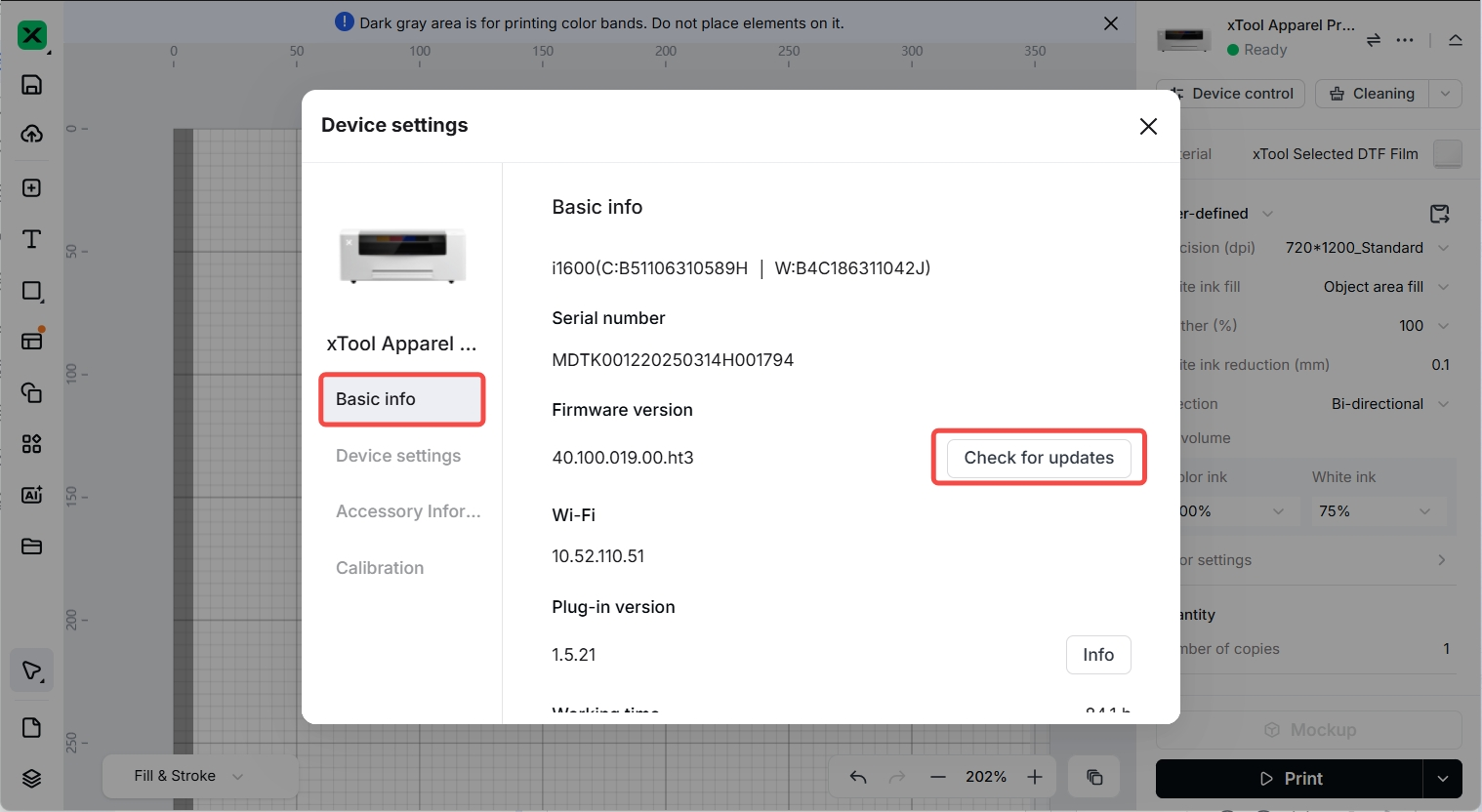Click the save preset icon beside user-defined
The image size is (1482, 812).
point(1440,214)
